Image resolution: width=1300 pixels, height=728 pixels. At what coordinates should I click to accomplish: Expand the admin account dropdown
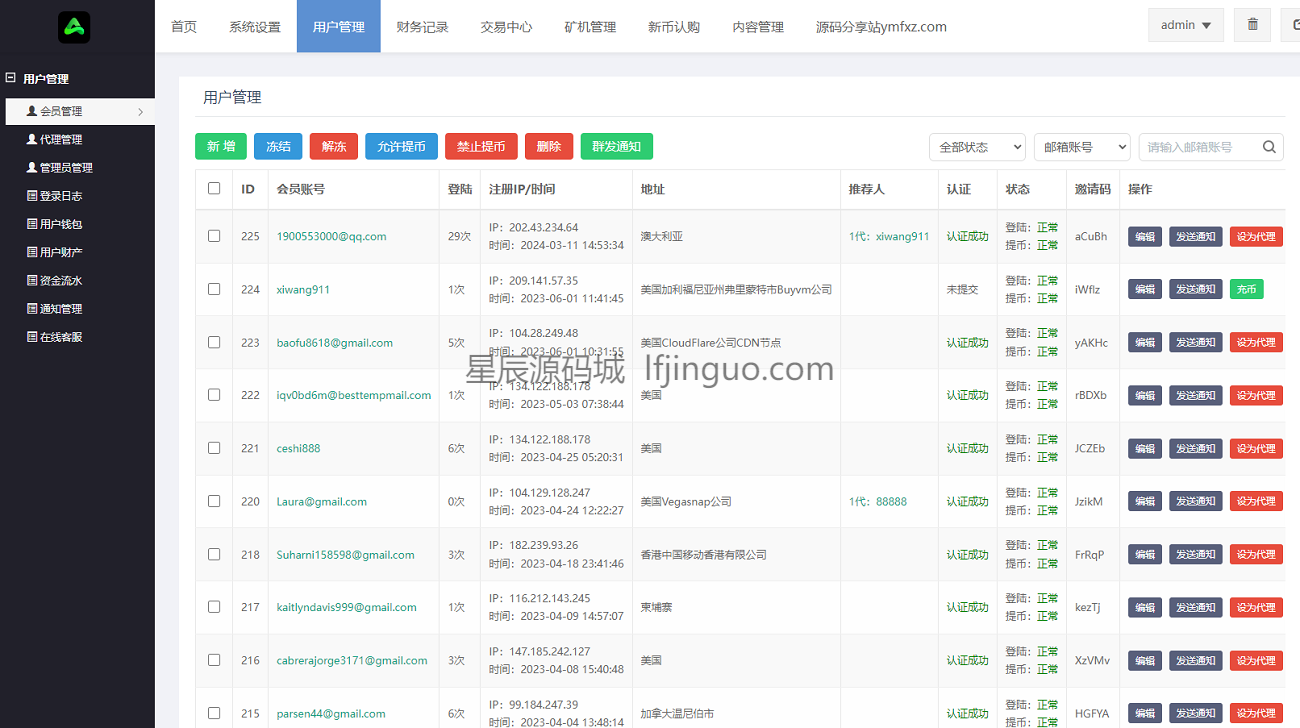1185,25
